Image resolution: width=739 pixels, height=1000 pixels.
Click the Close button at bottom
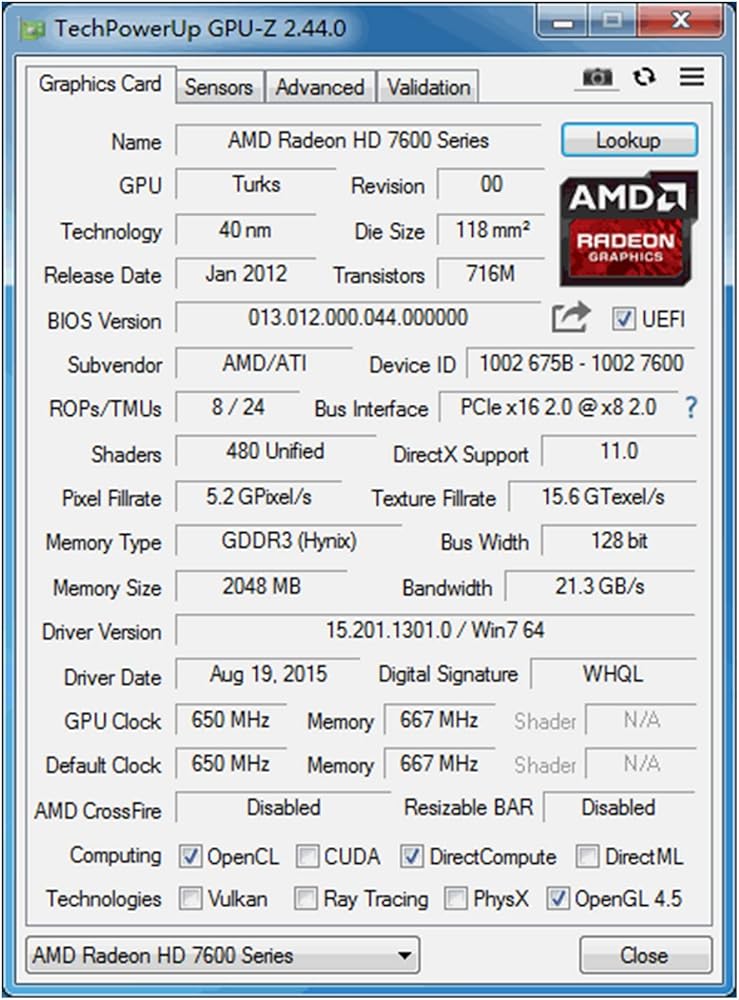tap(645, 955)
